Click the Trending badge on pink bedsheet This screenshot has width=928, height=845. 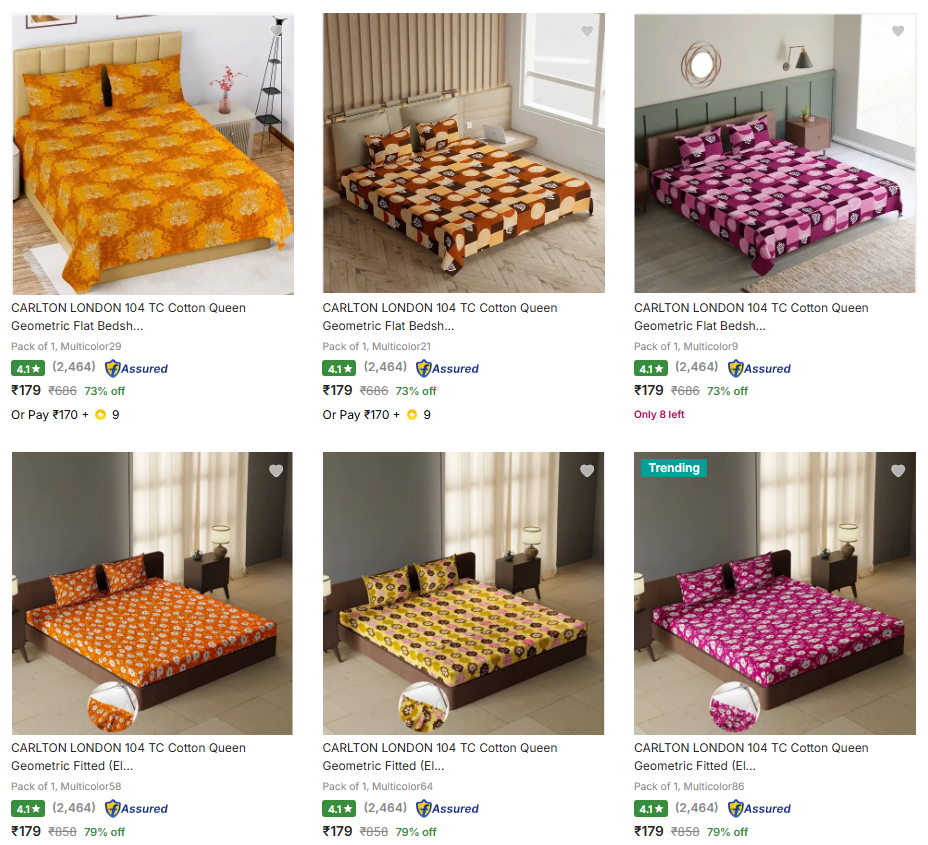pyautogui.click(x=674, y=468)
